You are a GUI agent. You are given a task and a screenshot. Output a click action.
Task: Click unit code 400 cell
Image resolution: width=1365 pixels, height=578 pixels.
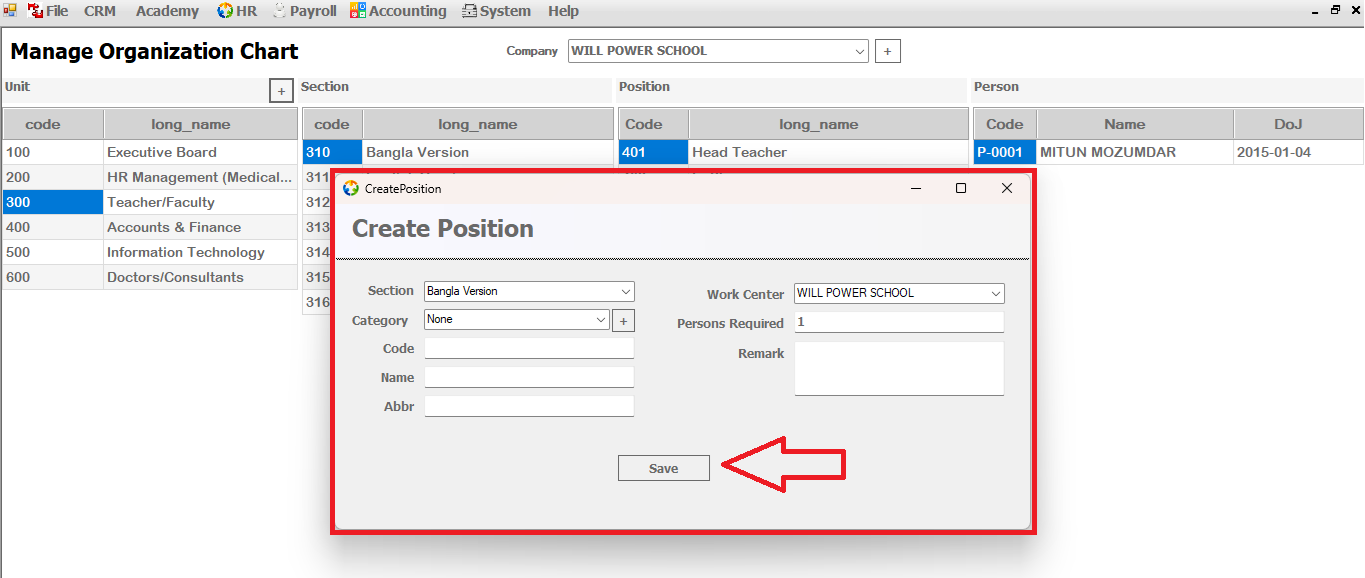(53, 227)
